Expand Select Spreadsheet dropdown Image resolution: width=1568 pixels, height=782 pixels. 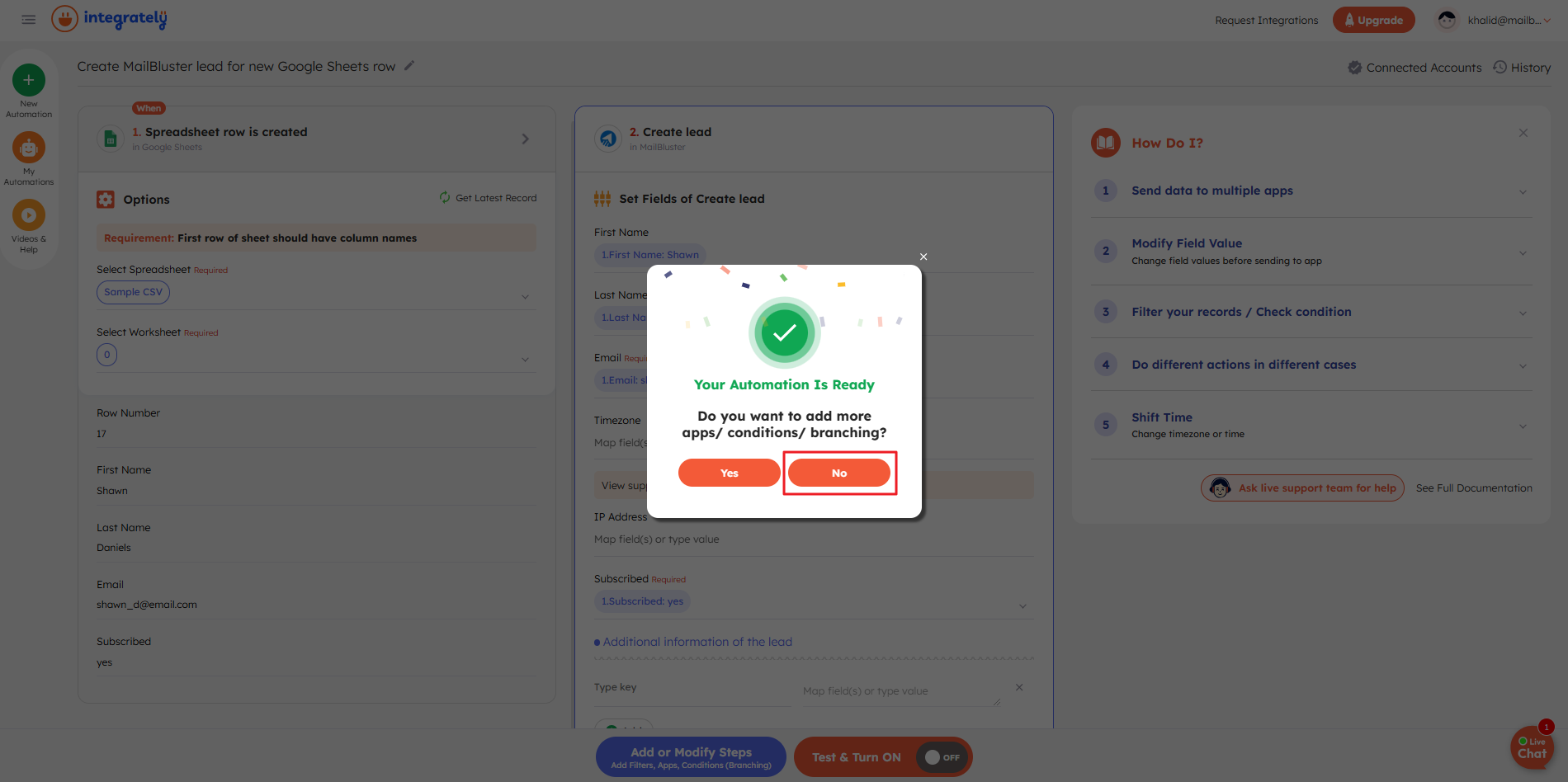[525, 297]
